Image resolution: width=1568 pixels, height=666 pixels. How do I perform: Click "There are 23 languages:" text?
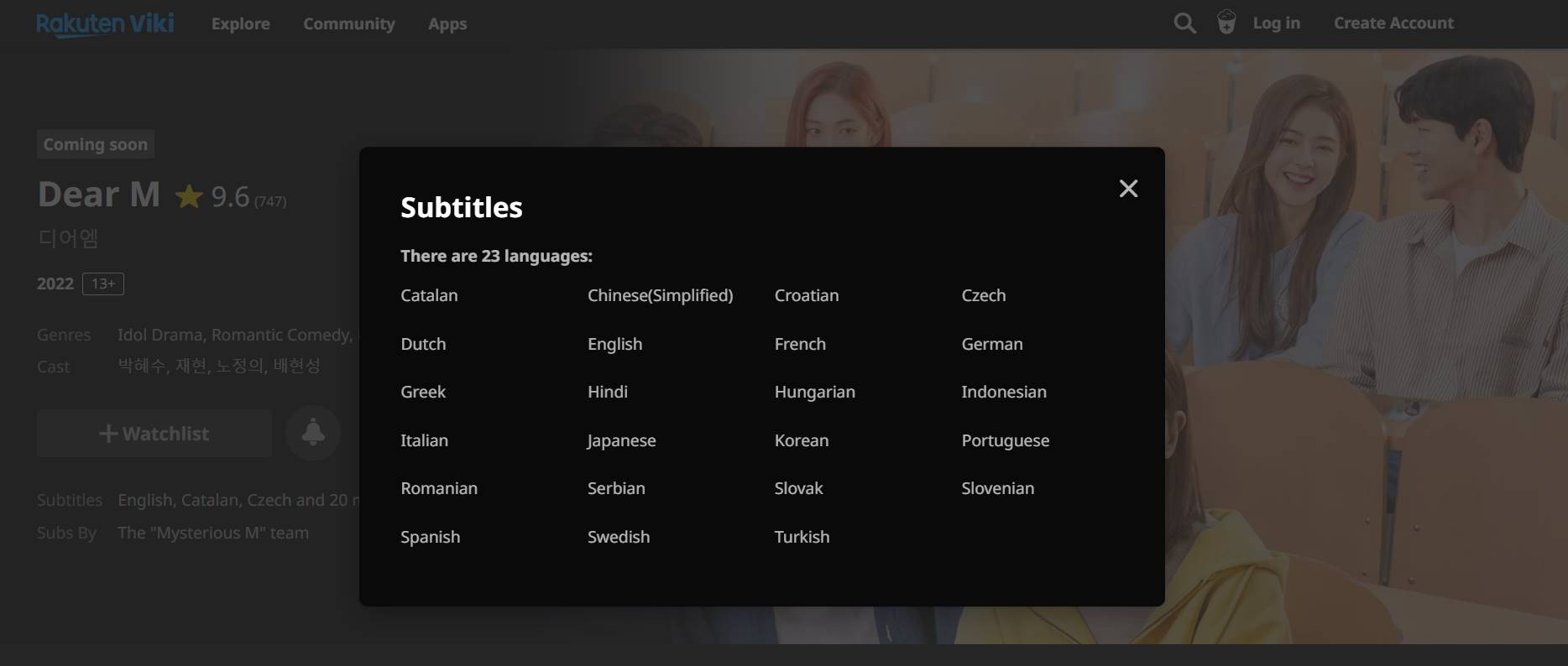pyautogui.click(x=496, y=256)
